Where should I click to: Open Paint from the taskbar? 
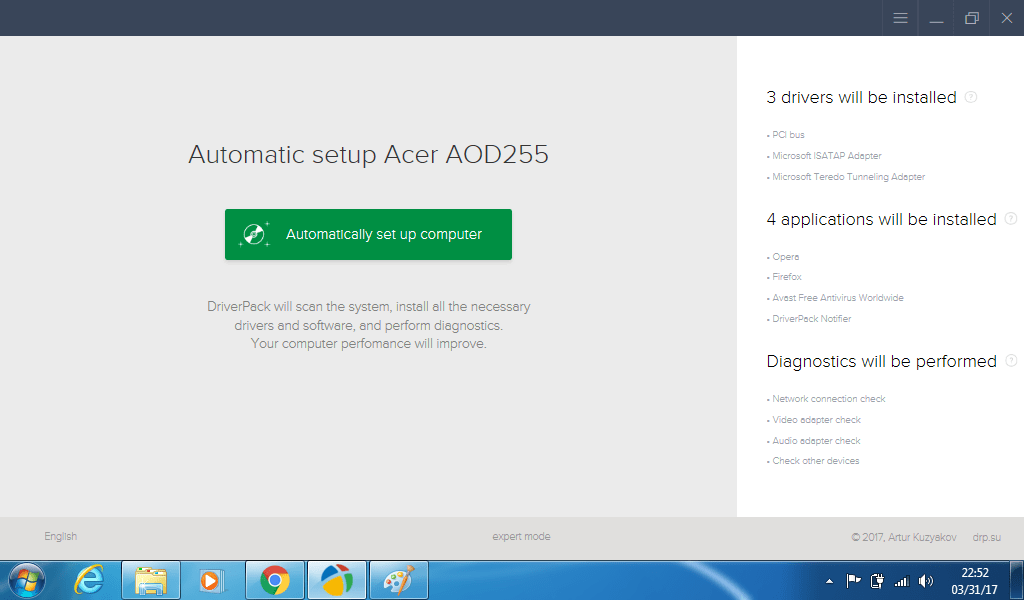click(x=399, y=580)
